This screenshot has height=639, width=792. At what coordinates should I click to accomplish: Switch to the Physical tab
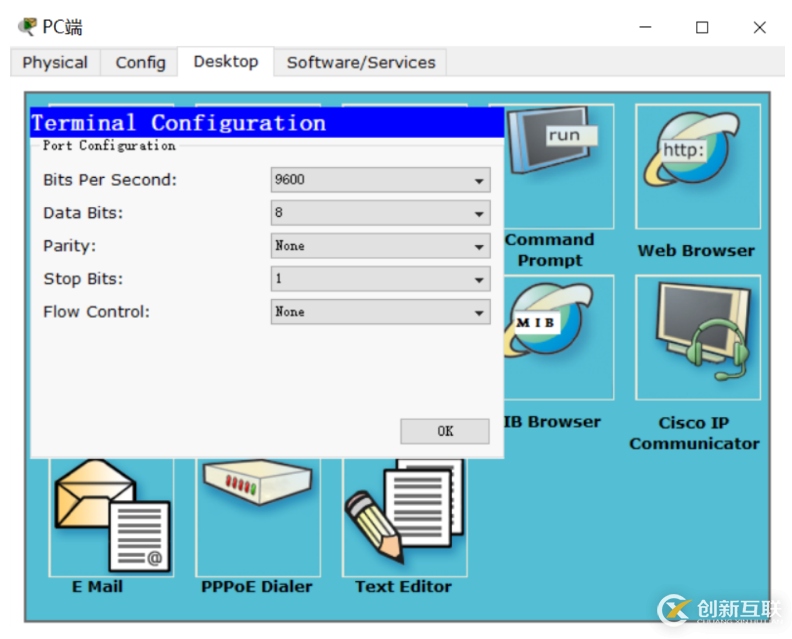(x=55, y=62)
